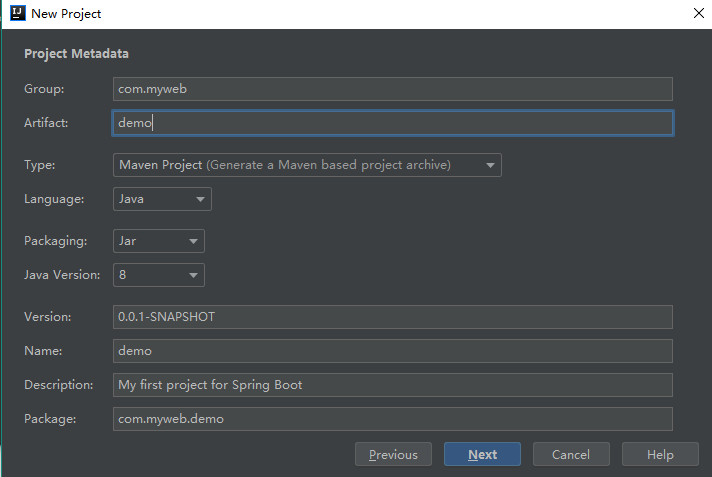Click into the Artifact text field
The height and width of the screenshot is (477, 712).
[x=392, y=123]
